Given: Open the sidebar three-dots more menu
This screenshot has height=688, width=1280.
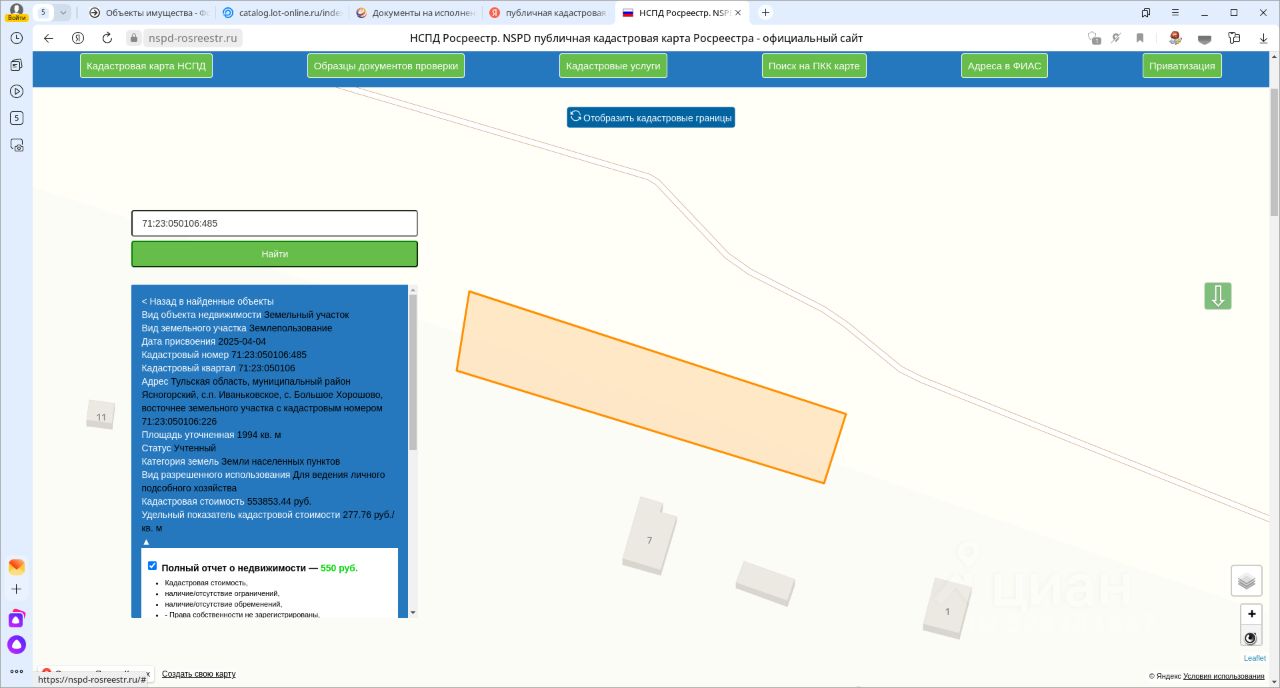Looking at the screenshot, I should 16,671.
